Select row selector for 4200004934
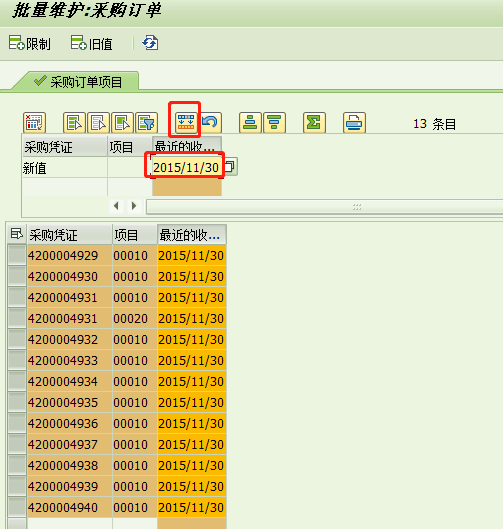Image resolution: width=503 pixels, height=529 pixels. (x=17, y=381)
